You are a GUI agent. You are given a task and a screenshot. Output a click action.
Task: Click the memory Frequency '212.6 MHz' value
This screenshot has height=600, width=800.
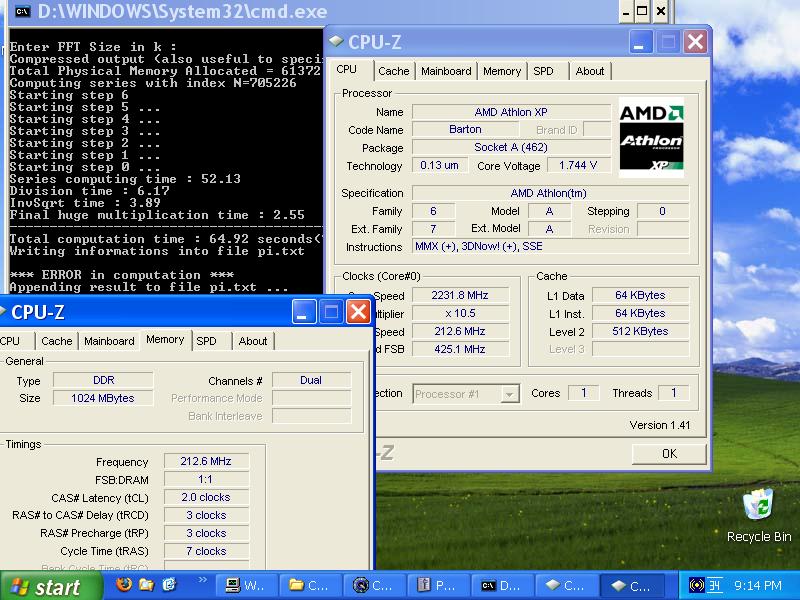[206, 461]
